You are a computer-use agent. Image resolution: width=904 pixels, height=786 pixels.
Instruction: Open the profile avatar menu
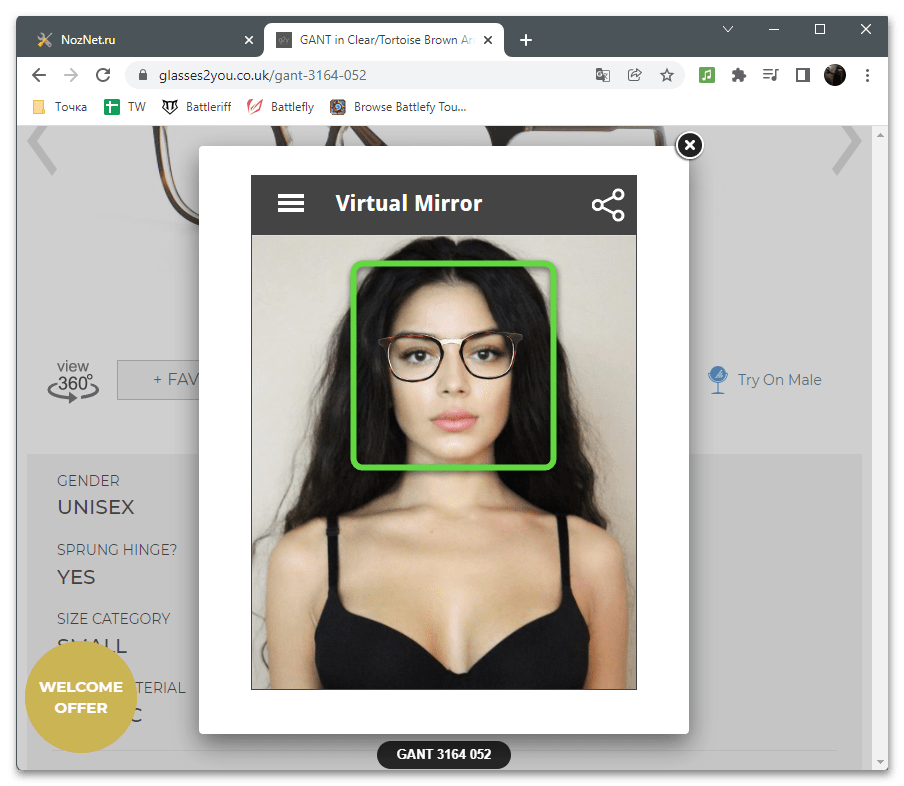tap(835, 75)
